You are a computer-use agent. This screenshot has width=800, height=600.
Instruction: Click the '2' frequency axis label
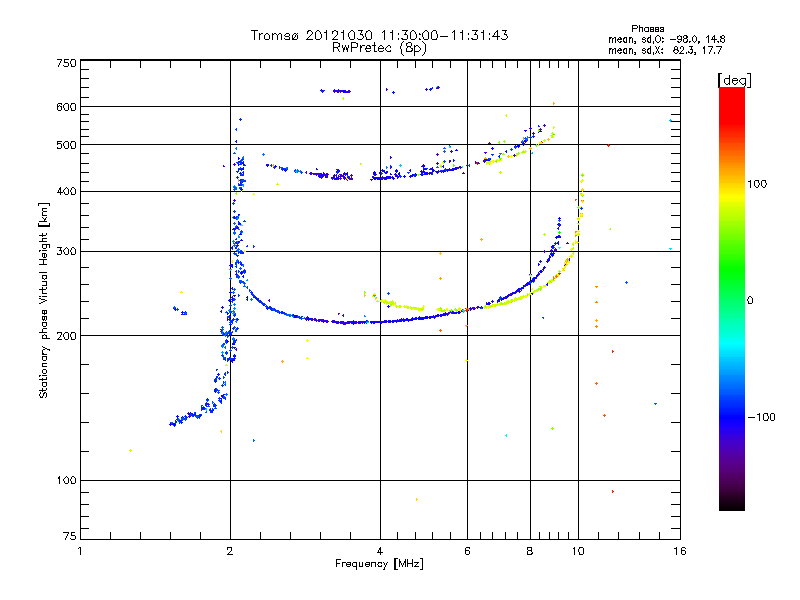(x=230, y=551)
